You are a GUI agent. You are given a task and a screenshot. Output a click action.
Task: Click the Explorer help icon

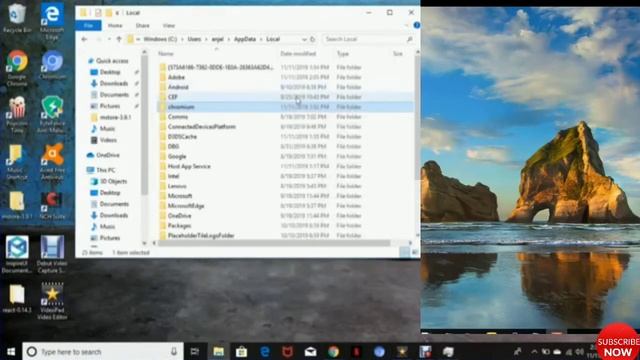tap(416, 25)
